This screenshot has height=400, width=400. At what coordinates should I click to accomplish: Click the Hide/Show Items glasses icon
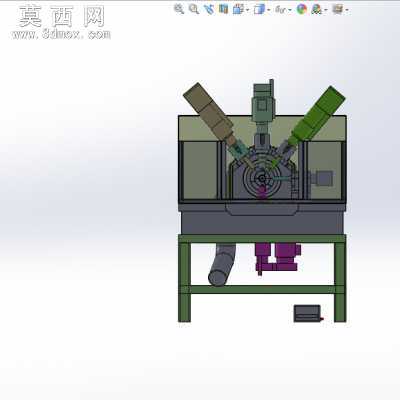[x=280, y=10]
